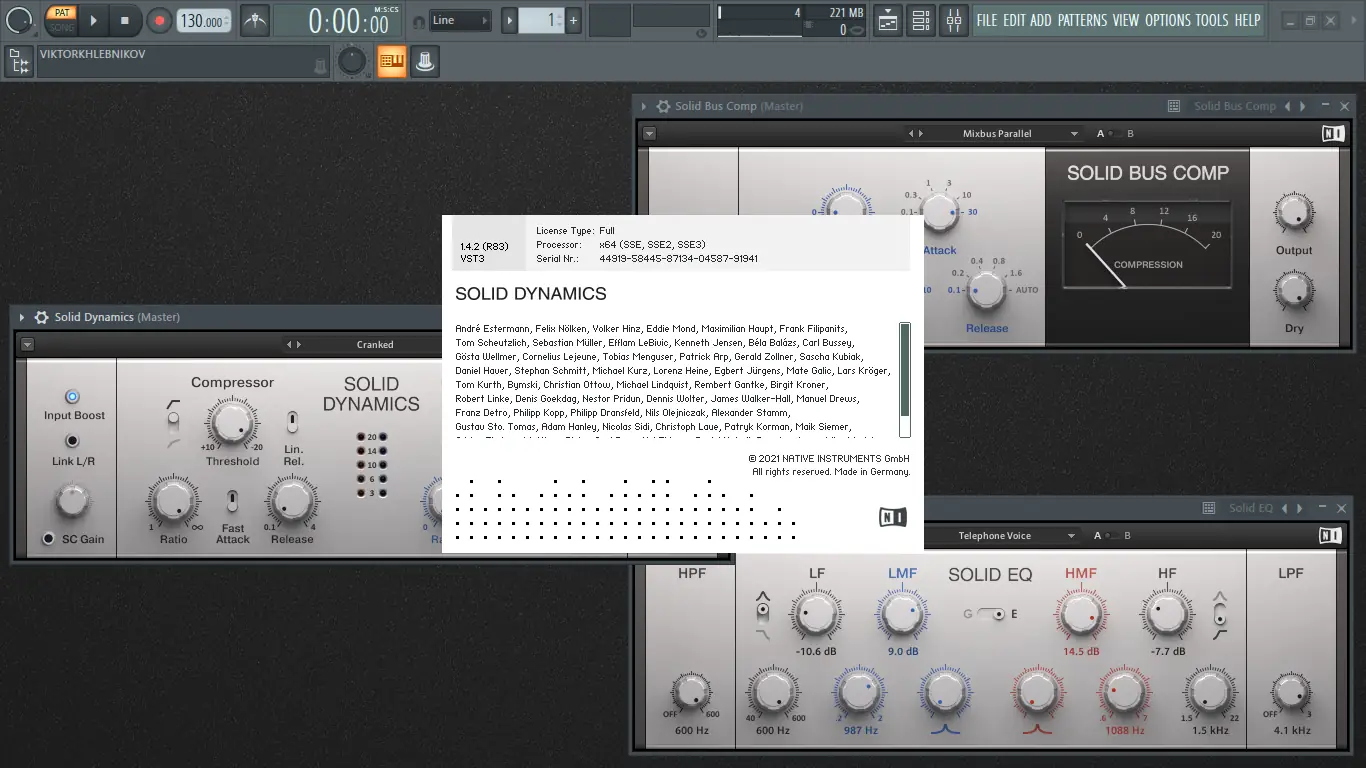The image size is (1366, 768).
Task: Open the Solid Bus Comp gear settings icon
Action: click(662, 106)
